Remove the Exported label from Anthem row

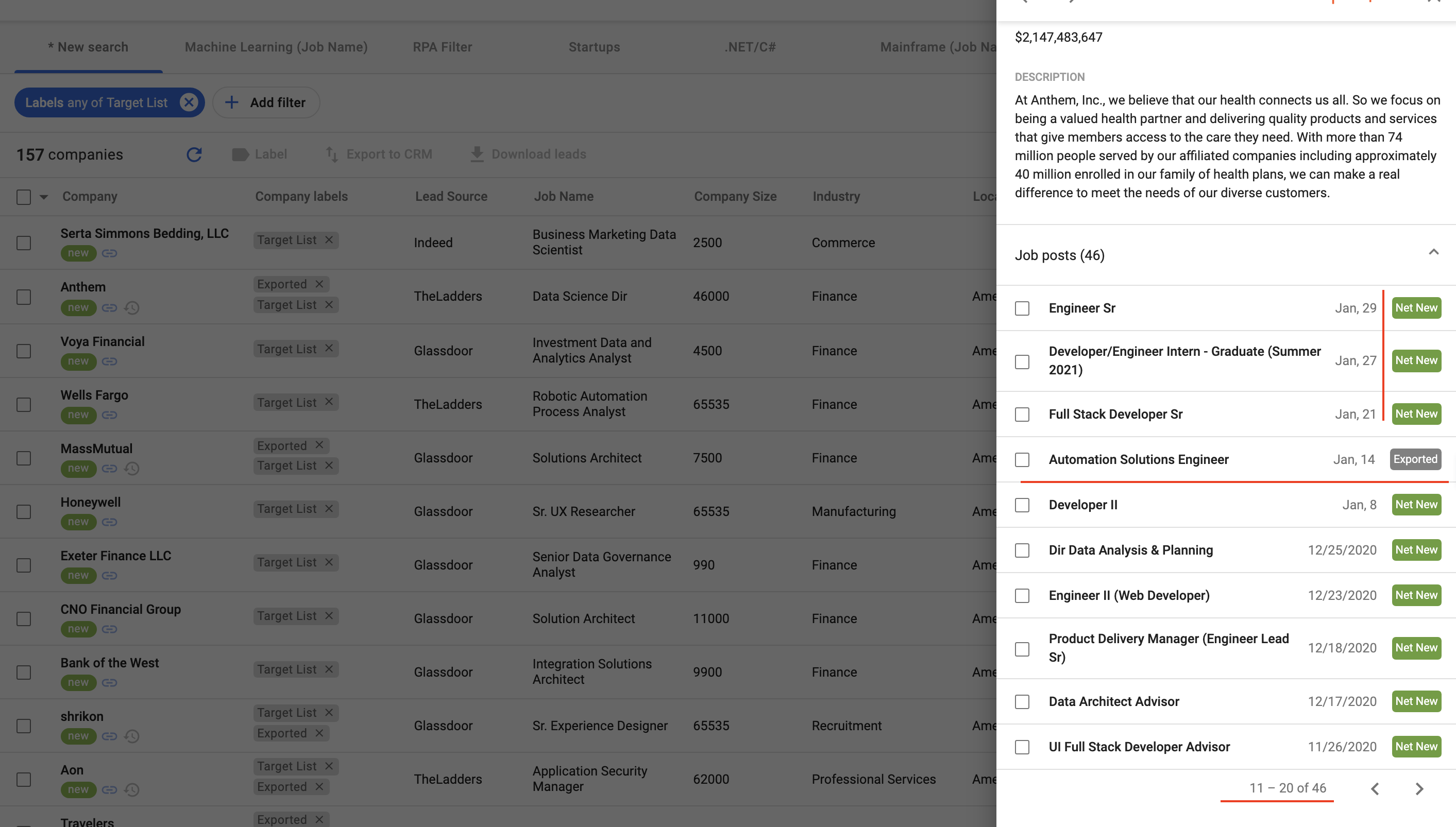[319, 284]
